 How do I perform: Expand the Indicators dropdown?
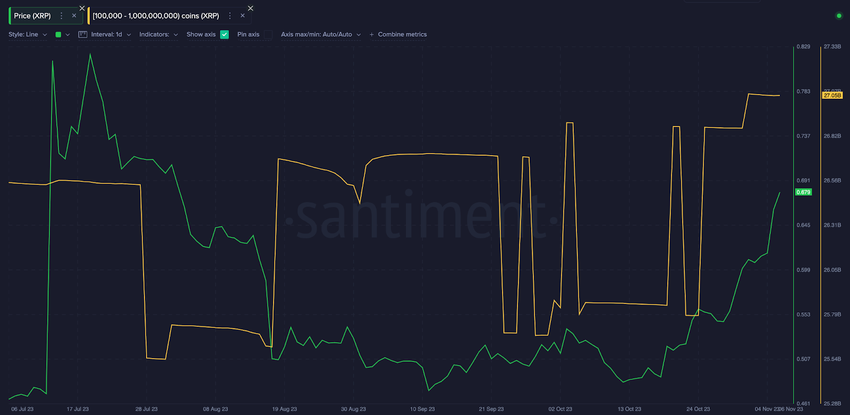pyautogui.click(x=159, y=34)
